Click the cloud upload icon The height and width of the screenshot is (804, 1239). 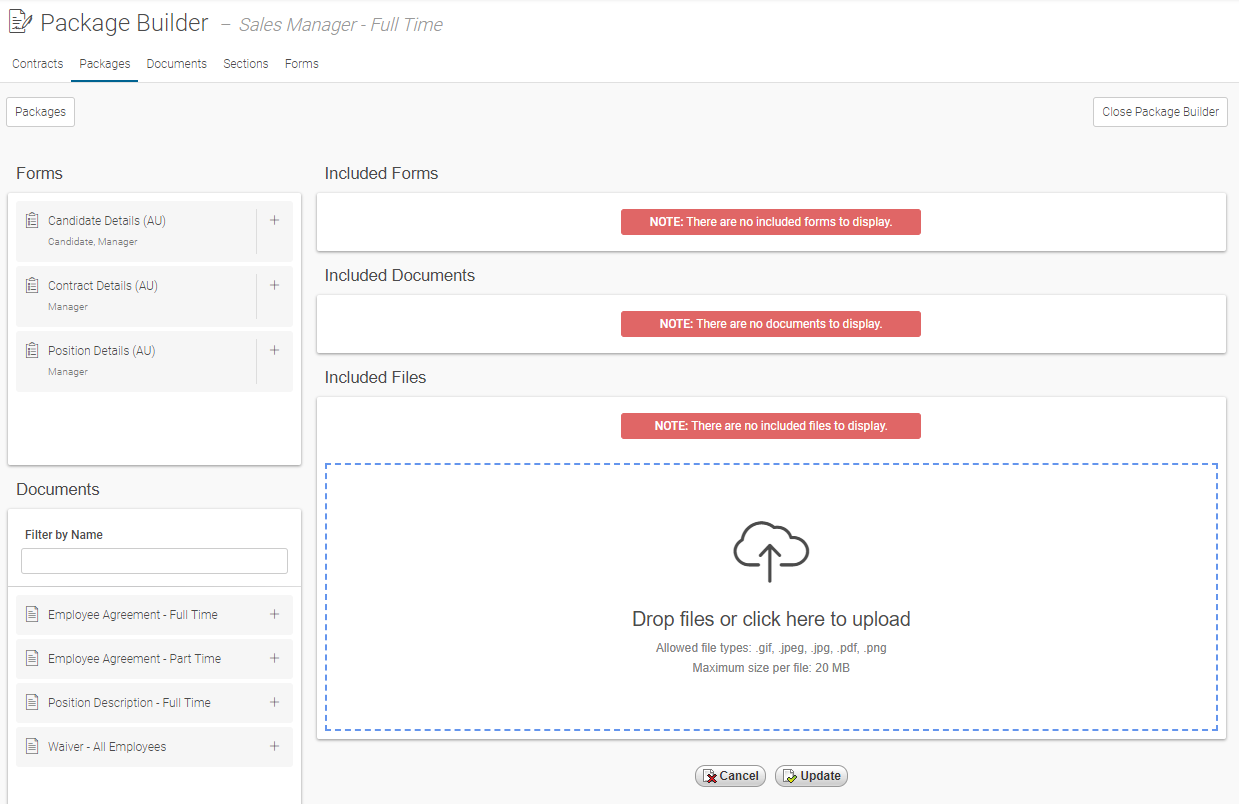(770, 551)
